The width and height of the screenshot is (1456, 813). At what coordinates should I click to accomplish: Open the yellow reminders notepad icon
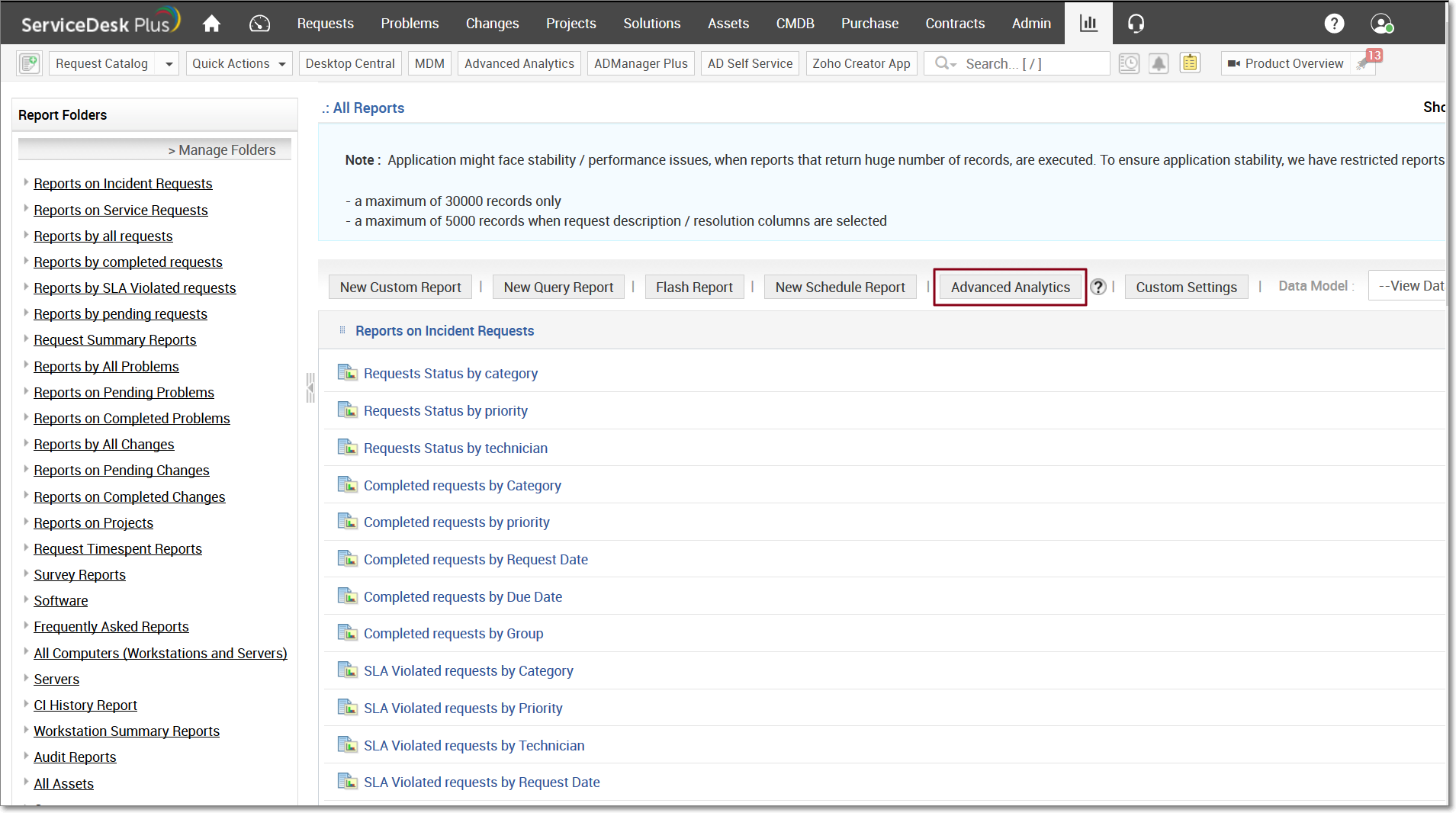coord(1190,63)
